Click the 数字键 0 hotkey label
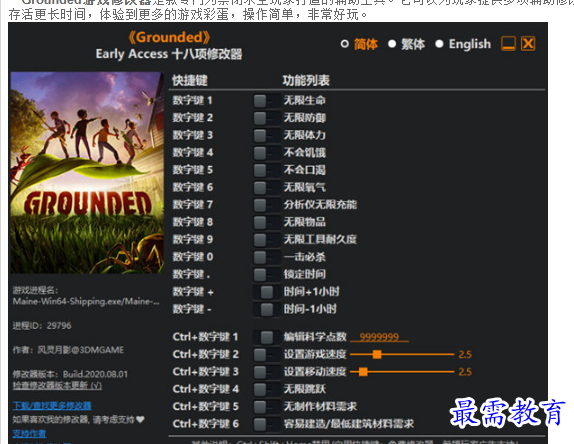Viewport: 574px width, 444px height. click(193, 257)
